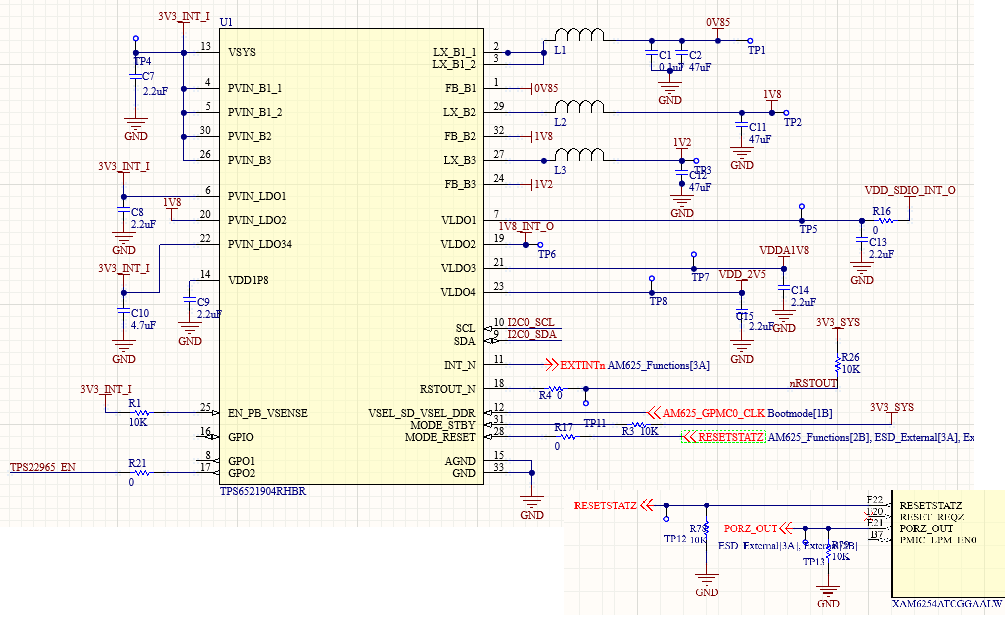Click the VSYS pin name

[x=241, y=53]
